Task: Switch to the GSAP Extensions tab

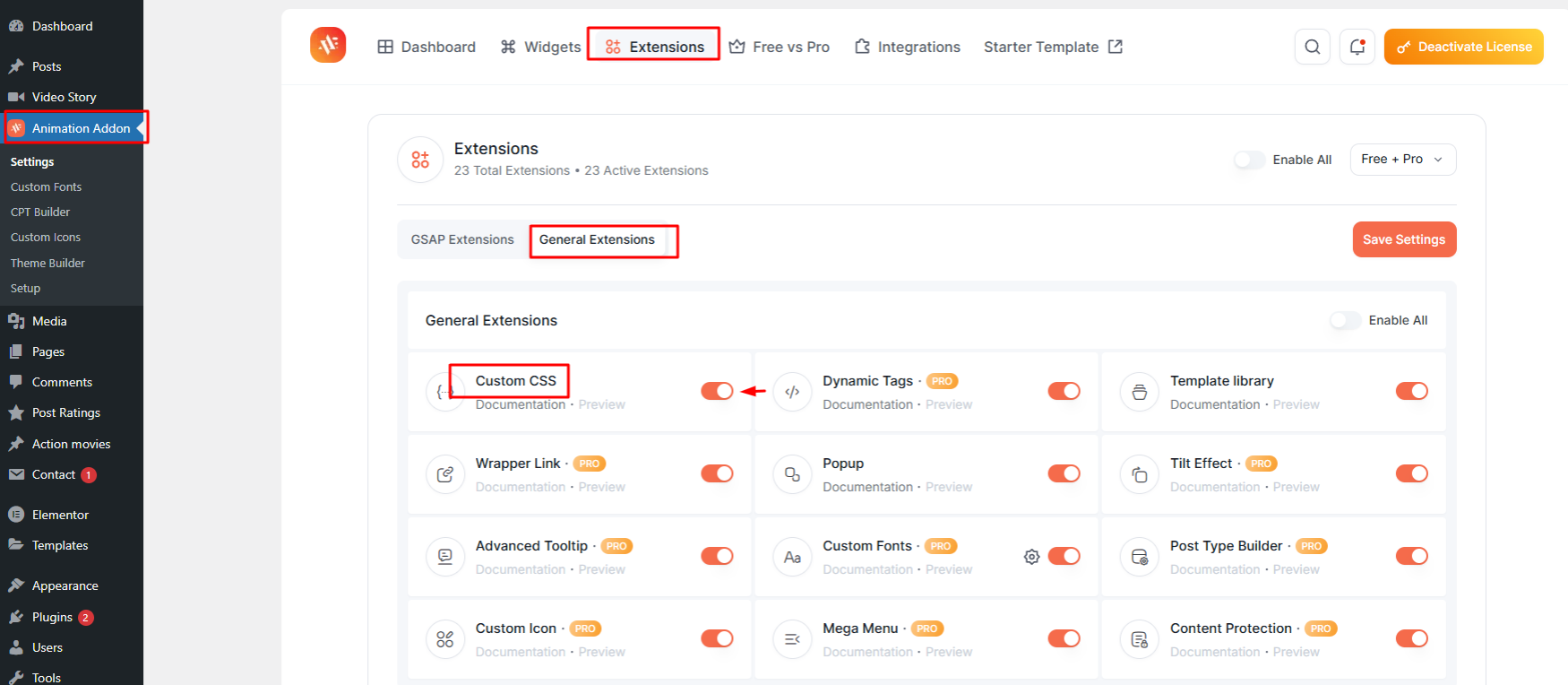Action: click(x=462, y=239)
